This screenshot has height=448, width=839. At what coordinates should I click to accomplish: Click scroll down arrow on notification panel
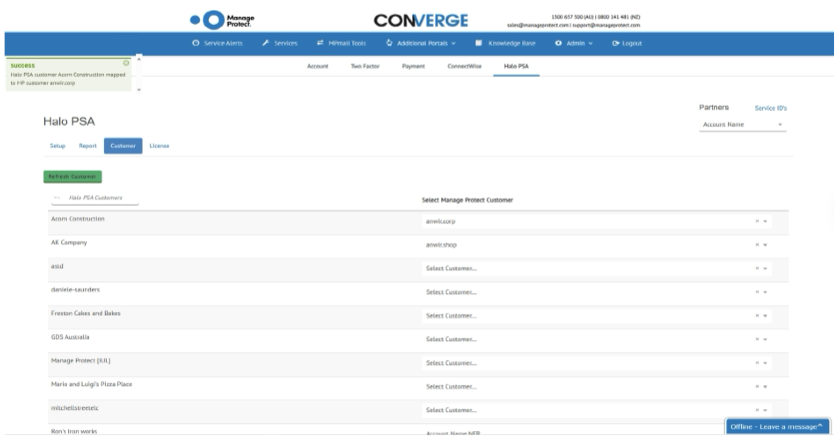[x=139, y=89]
